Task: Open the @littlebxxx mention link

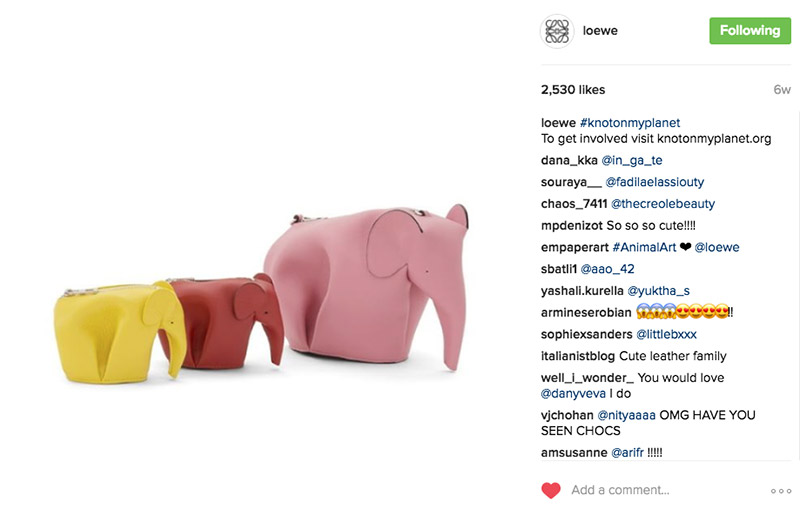Action: (x=666, y=335)
